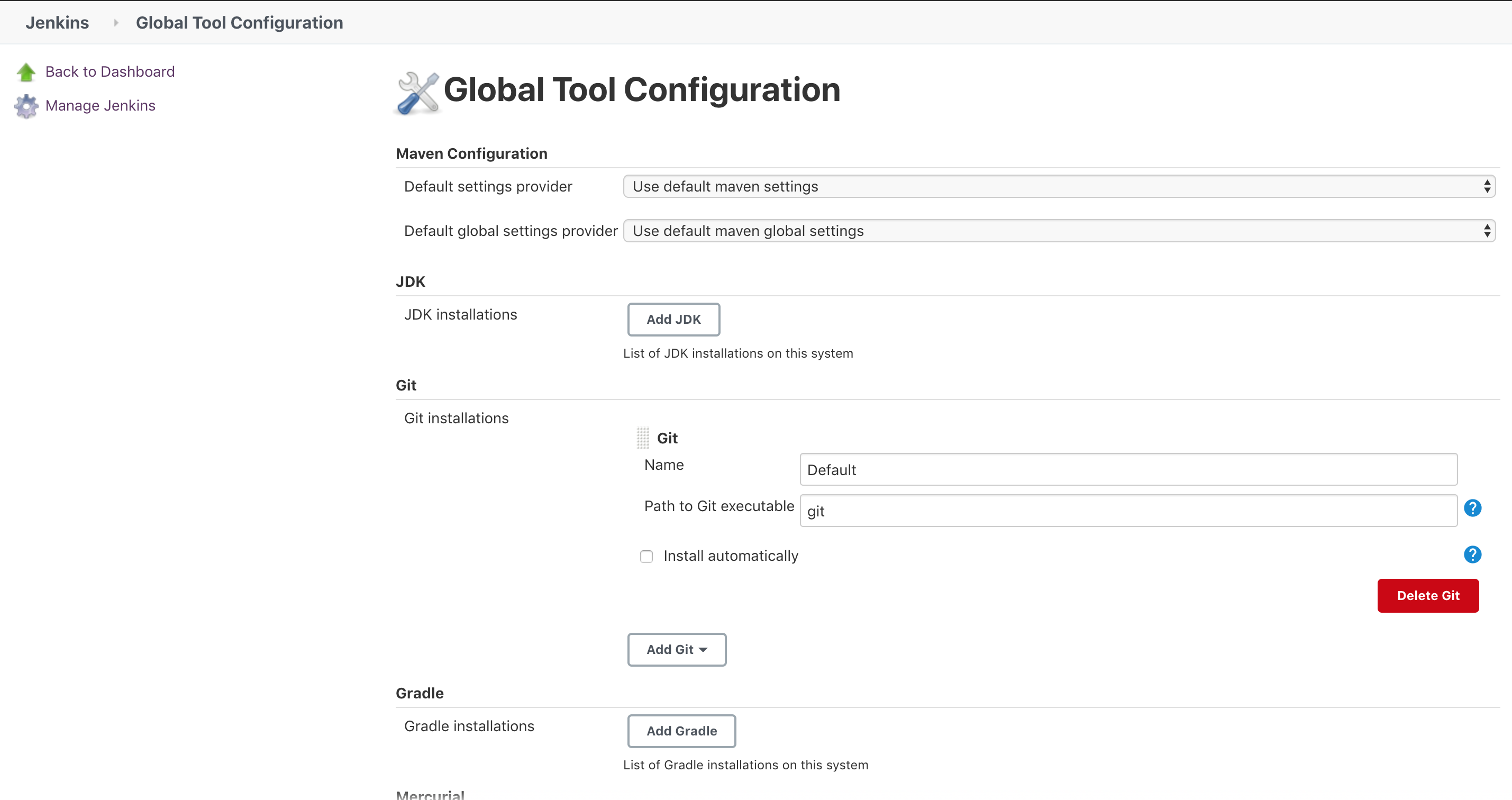
Task: Click the green Back to Dashboard arrow icon
Action: click(26, 72)
